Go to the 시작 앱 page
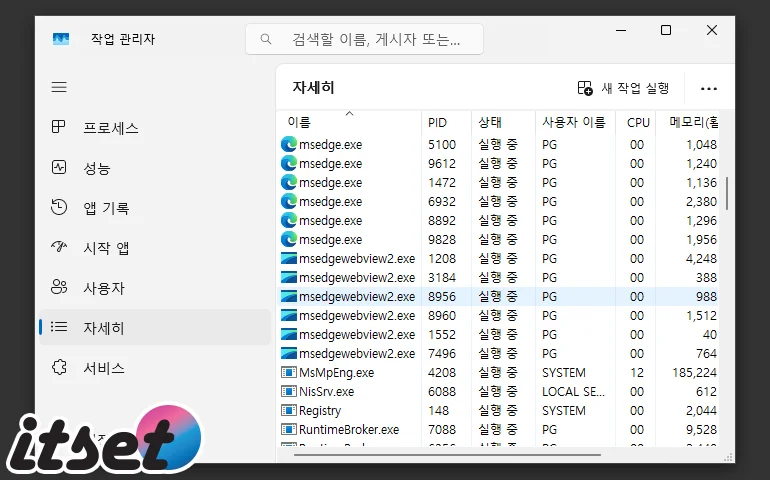Viewport: 770px width, 480px height. 155,248
